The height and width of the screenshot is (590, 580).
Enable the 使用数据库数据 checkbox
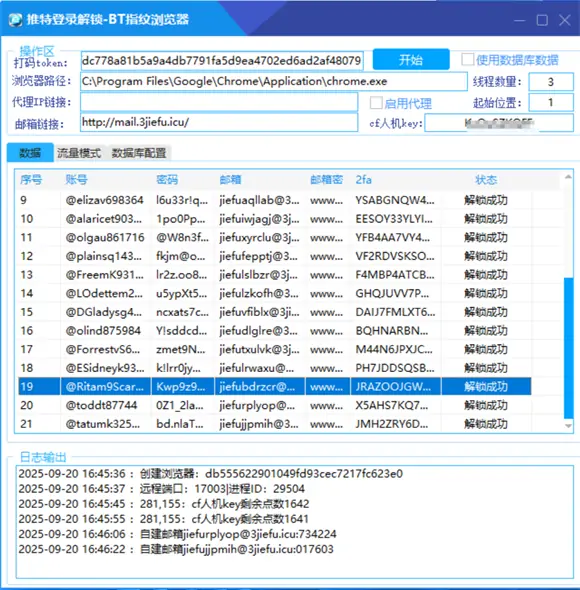(468, 59)
